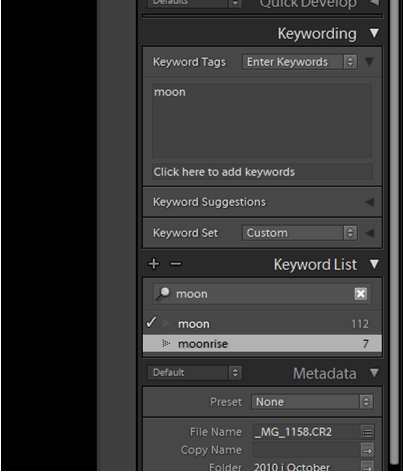Screen dimensions: 403x474
Task: Open File Name batch rename icon
Action: tap(367, 432)
